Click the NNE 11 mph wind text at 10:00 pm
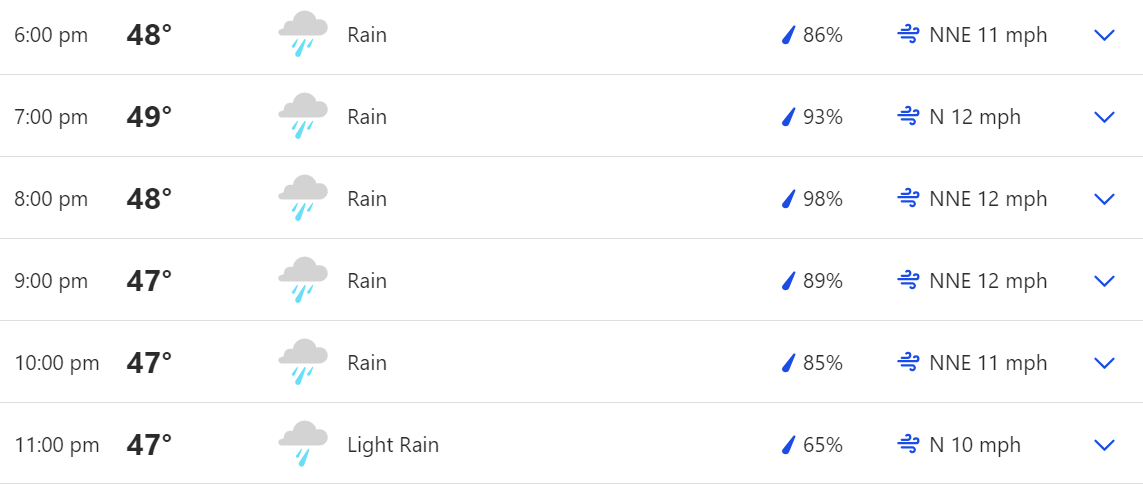1143x484 pixels. (x=988, y=363)
